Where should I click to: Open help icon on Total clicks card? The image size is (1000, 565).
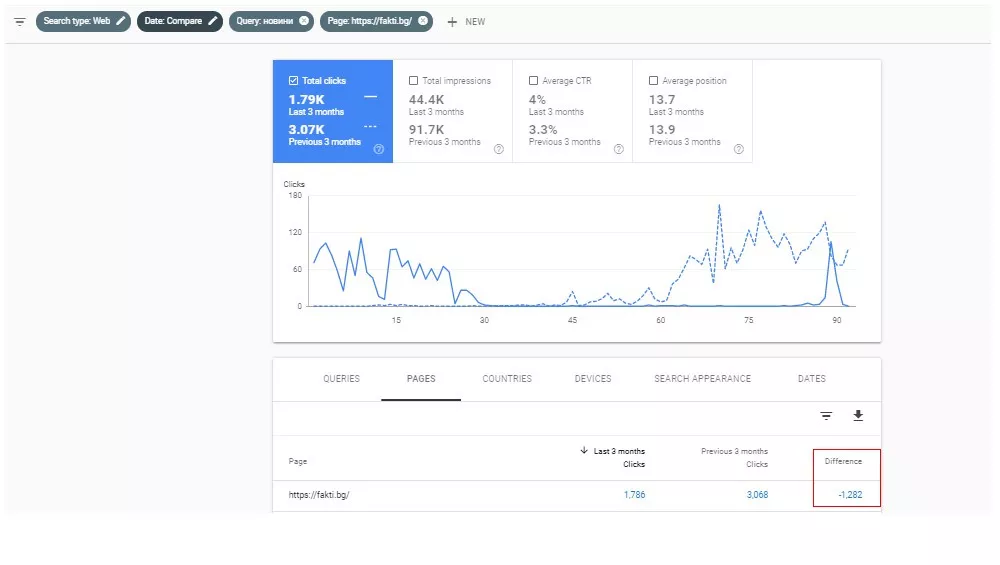pos(379,149)
